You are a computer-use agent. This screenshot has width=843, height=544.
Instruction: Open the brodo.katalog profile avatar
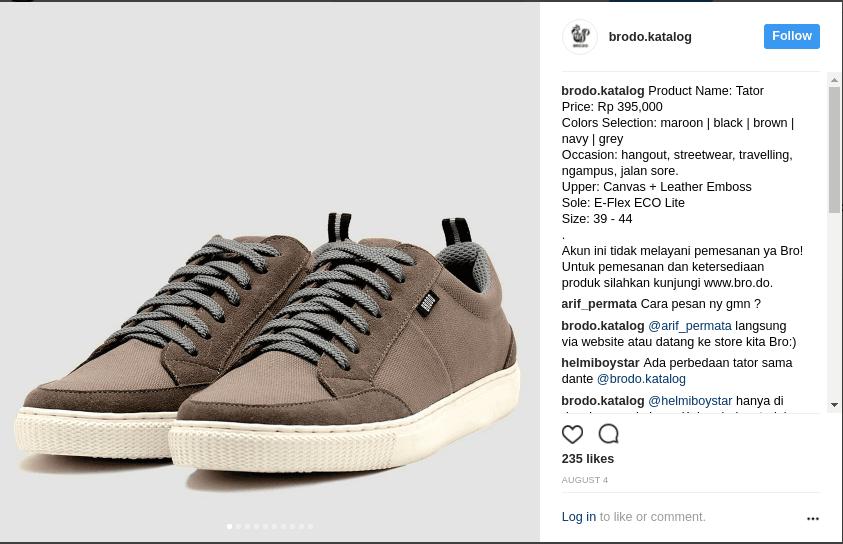coord(580,37)
